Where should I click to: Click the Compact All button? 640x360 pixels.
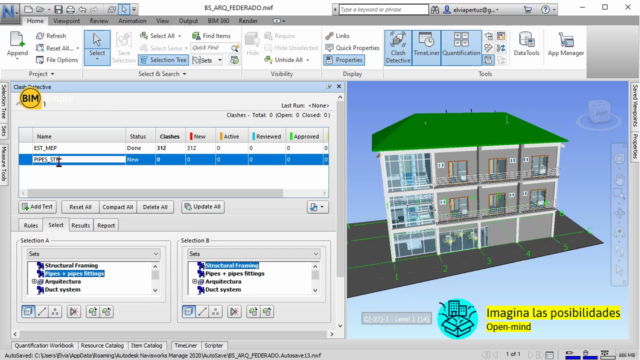click(x=118, y=207)
